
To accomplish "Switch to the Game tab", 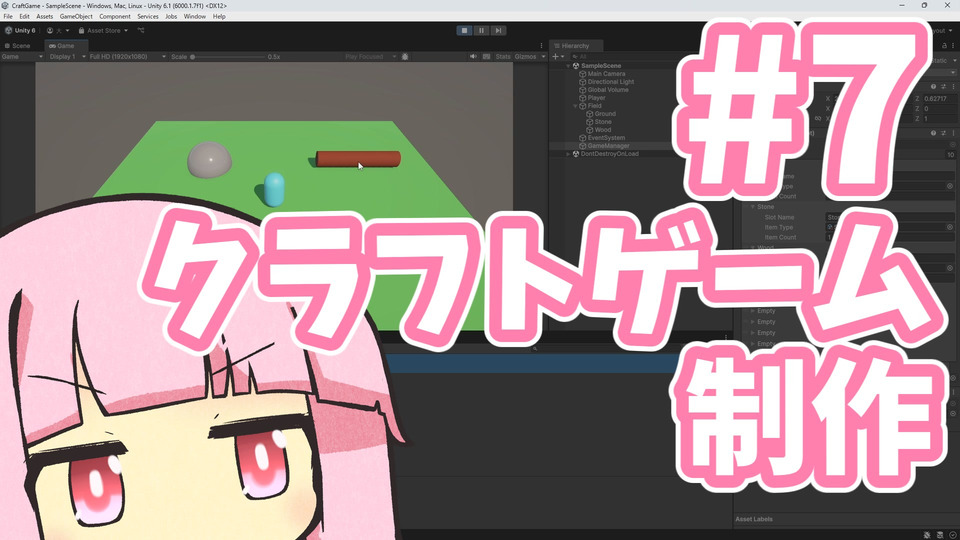I will point(65,45).
